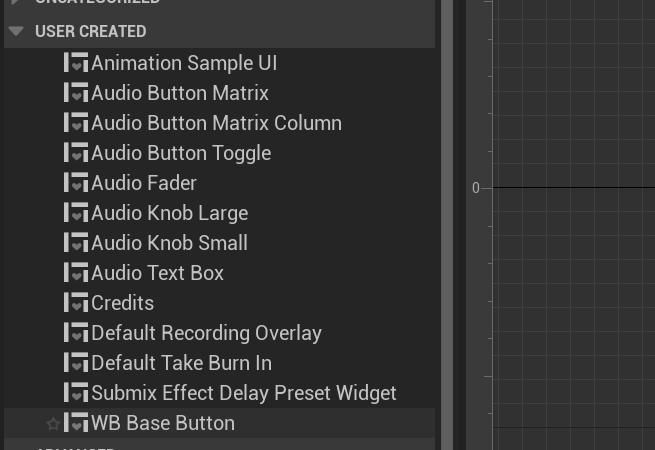Click the Animation Sample UI widget icon

[76, 63]
